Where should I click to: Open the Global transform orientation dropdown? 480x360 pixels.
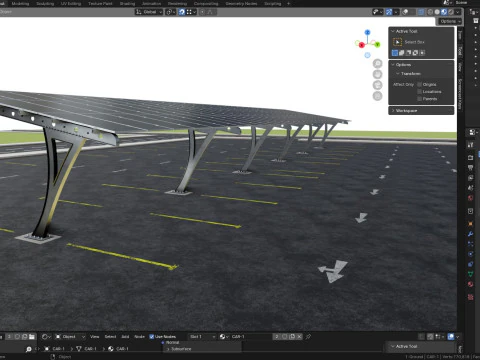pos(149,12)
